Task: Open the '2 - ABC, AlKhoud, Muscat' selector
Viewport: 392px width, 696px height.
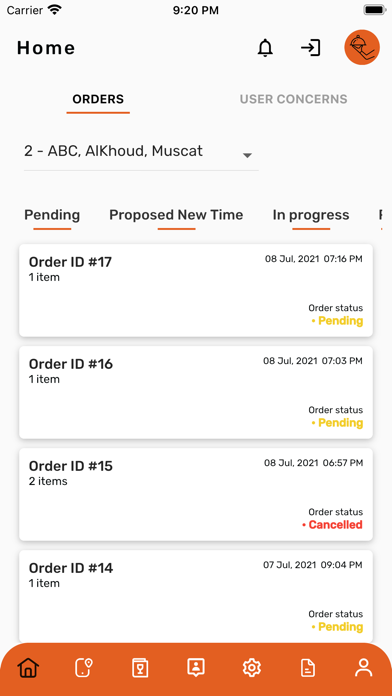Action: [141, 151]
